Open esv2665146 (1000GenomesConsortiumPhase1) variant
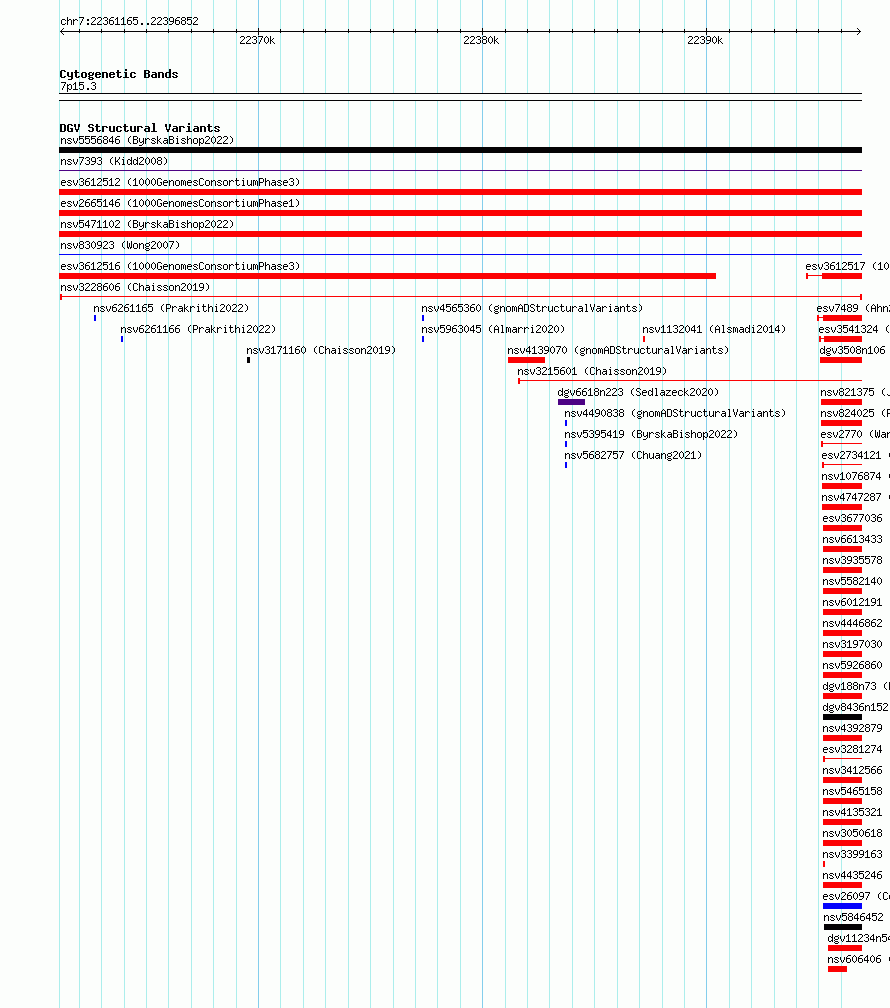890x1008 pixels. [x=180, y=203]
